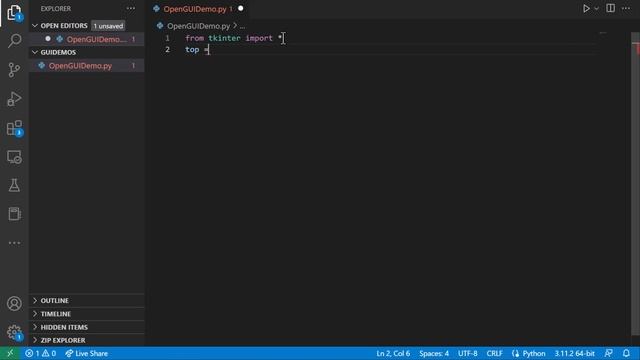Open the Accounts menu icon
Screen dimensions: 640x360
pos(14,304)
